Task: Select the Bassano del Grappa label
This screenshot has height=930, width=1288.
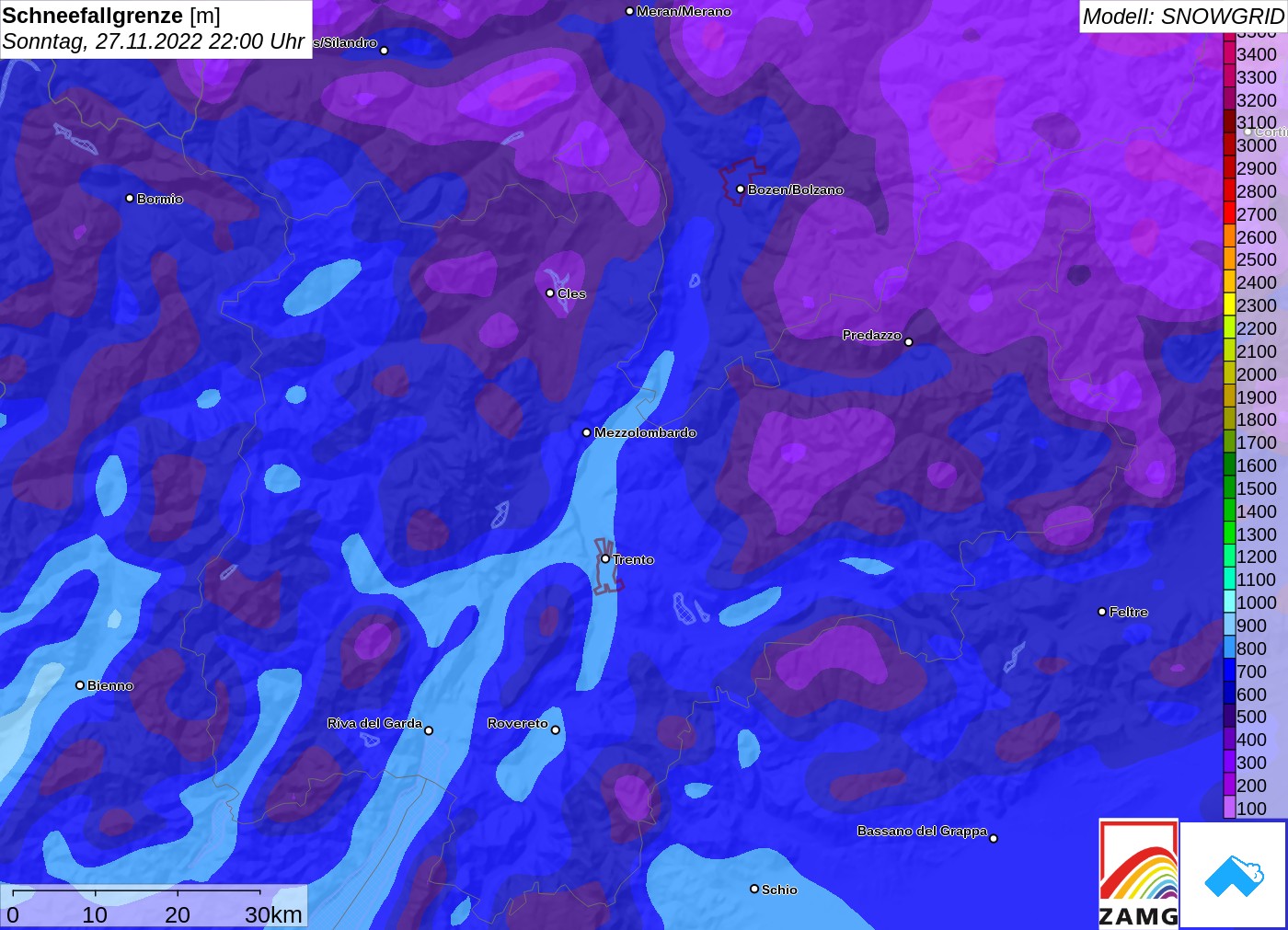Action: [922, 831]
